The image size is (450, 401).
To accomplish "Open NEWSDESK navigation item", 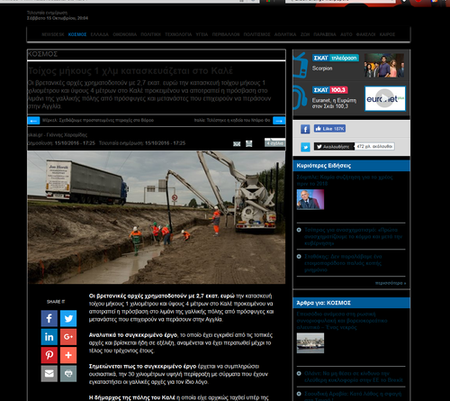I will tap(53, 34).
